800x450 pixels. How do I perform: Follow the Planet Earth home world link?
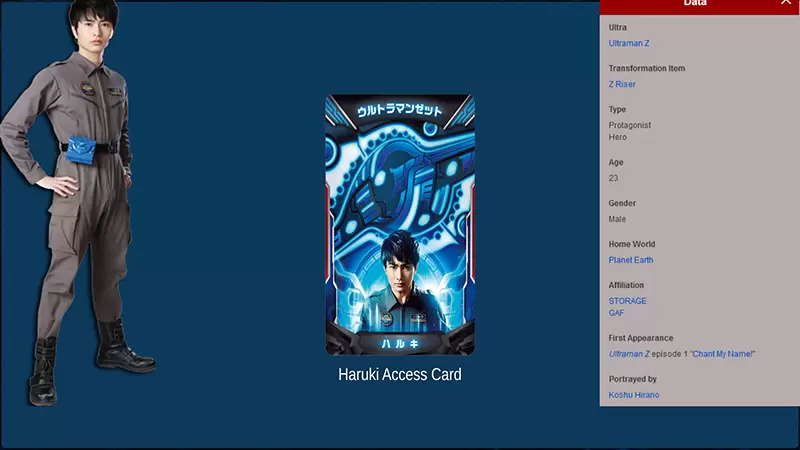coord(631,260)
